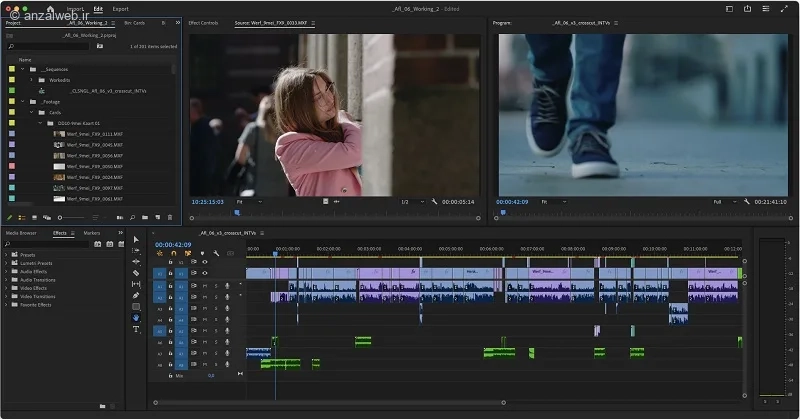
Task: Open the Effect Controls tab
Action: pos(203,23)
